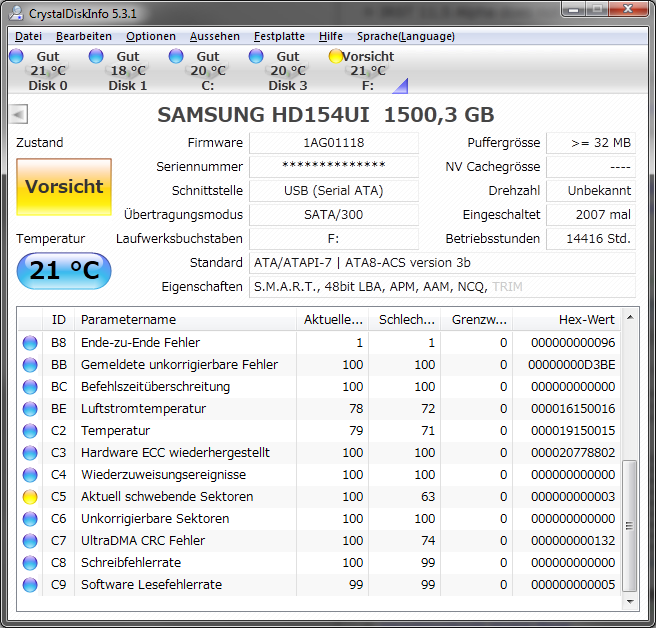
Task: Select the Ende-zu-Ende Fehler row text
Action: [x=140, y=343]
